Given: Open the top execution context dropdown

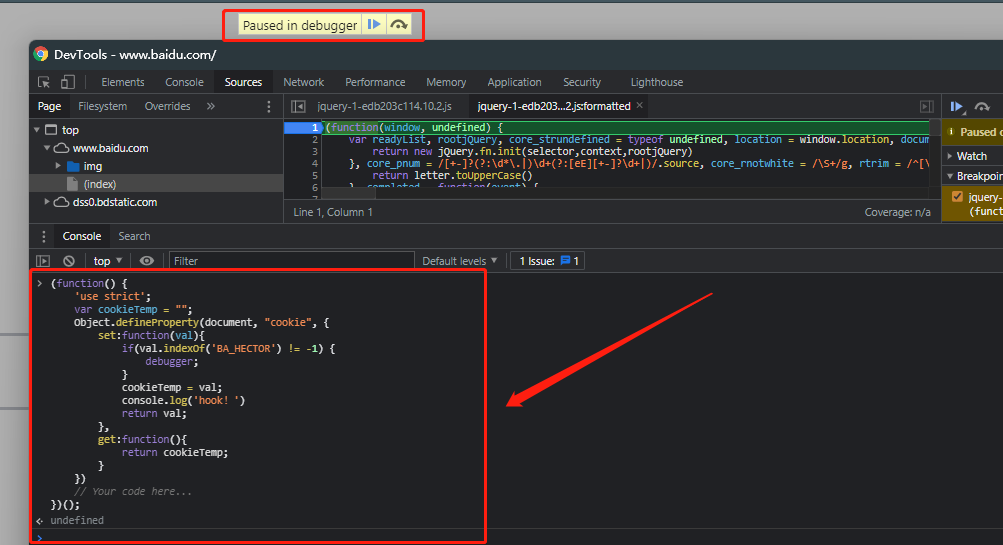Looking at the screenshot, I should click(x=107, y=261).
